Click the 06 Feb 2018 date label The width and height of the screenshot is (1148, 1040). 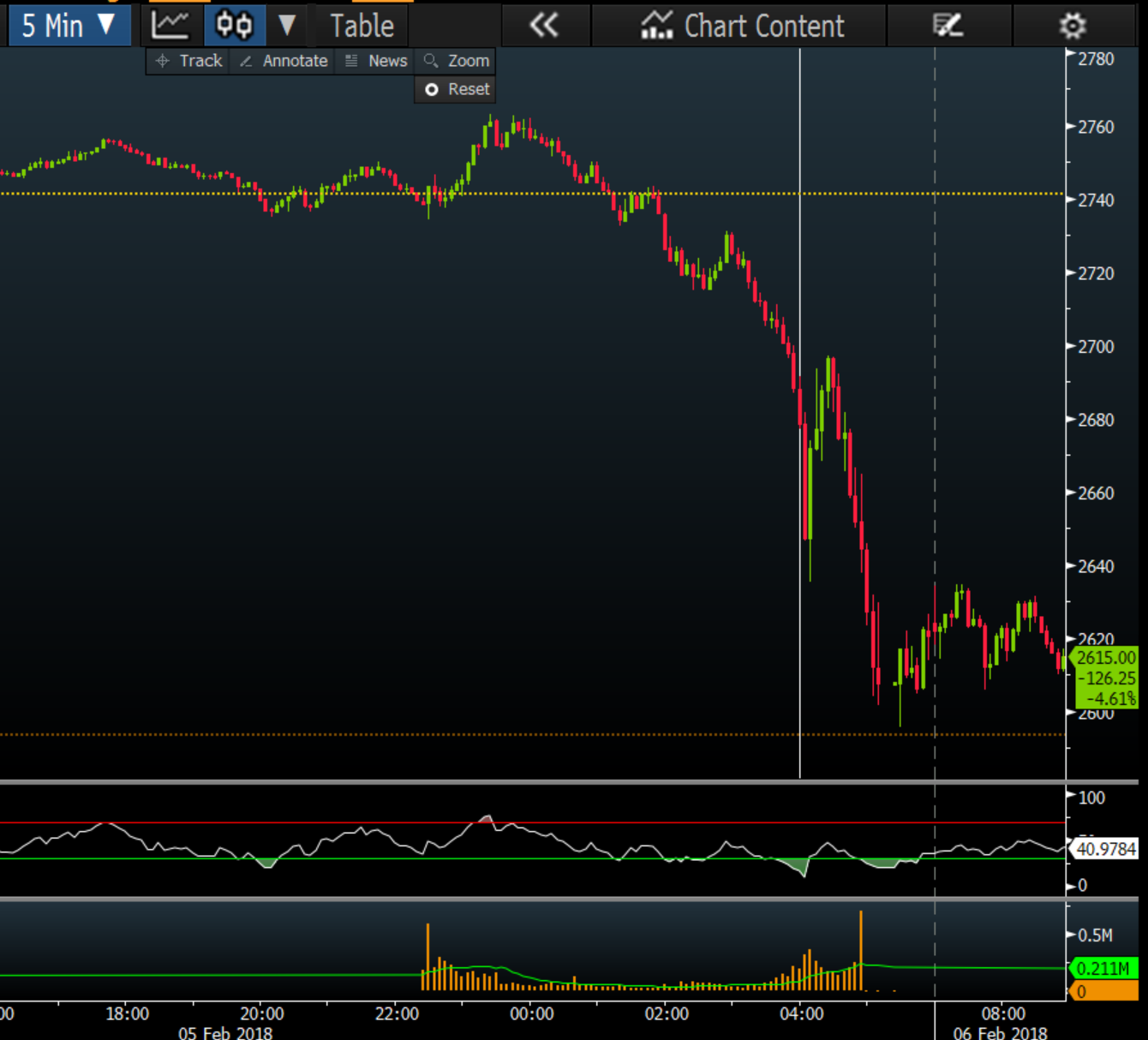[1001, 1032]
